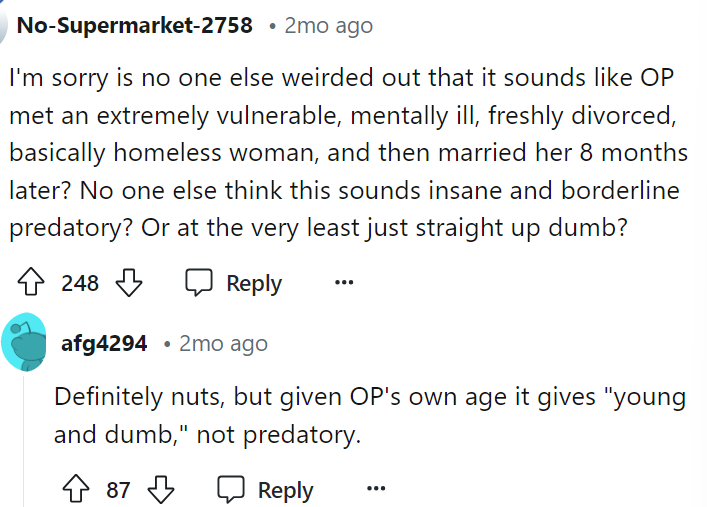Downvote the afg4294 reply
Image resolution: width=707 pixels, height=507 pixels.
[160, 490]
